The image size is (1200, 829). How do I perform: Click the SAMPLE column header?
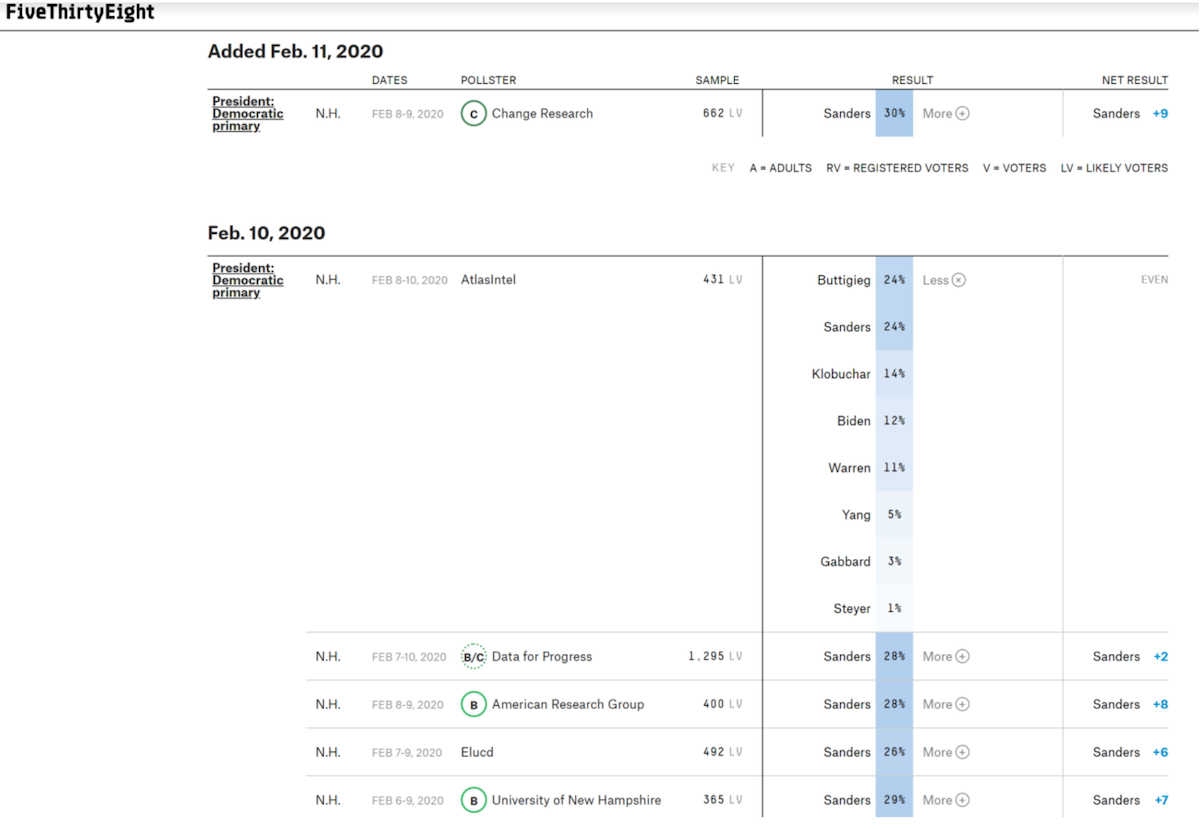[x=718, y=80]
